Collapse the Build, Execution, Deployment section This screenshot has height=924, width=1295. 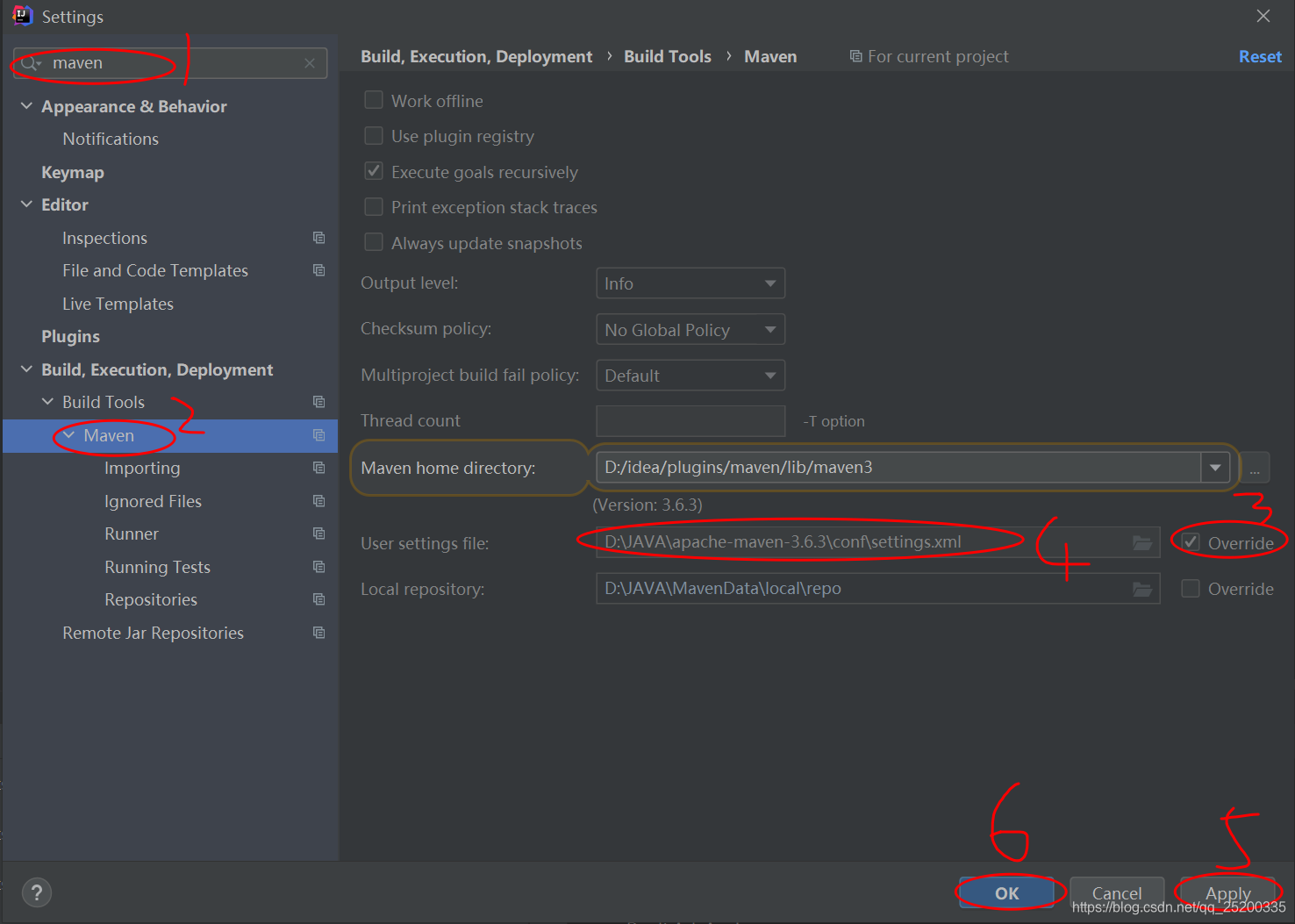point(26,369)
